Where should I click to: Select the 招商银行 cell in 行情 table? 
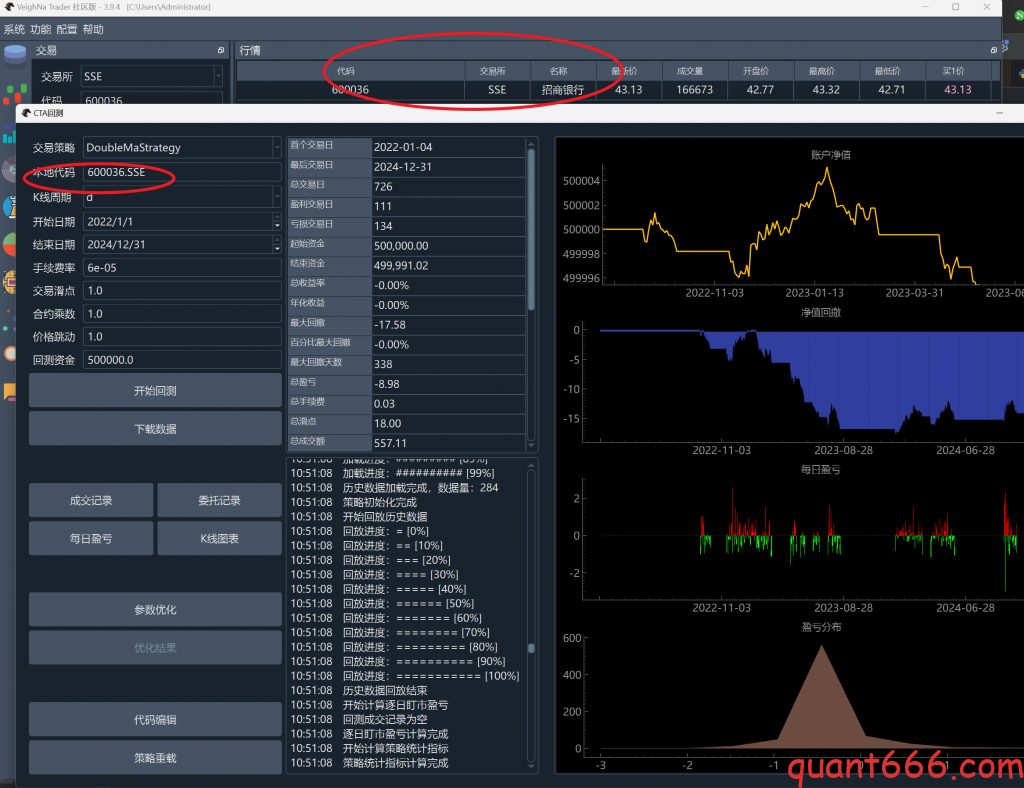coord(562,90)
